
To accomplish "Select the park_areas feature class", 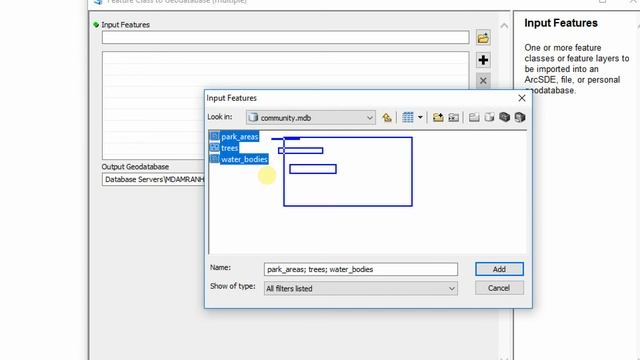I will coord(240,137).
